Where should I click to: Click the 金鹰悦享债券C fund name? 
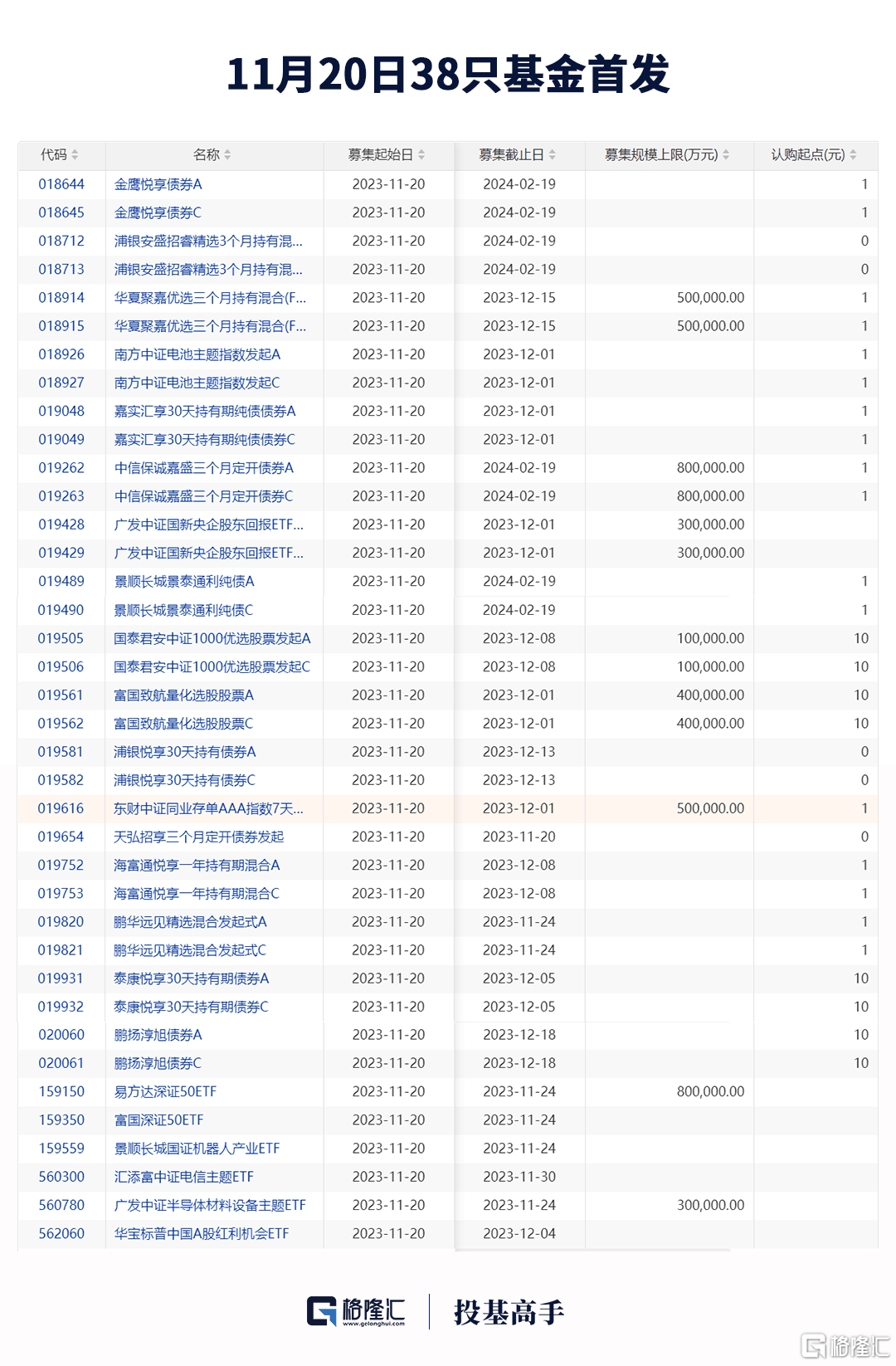[158, 212]
